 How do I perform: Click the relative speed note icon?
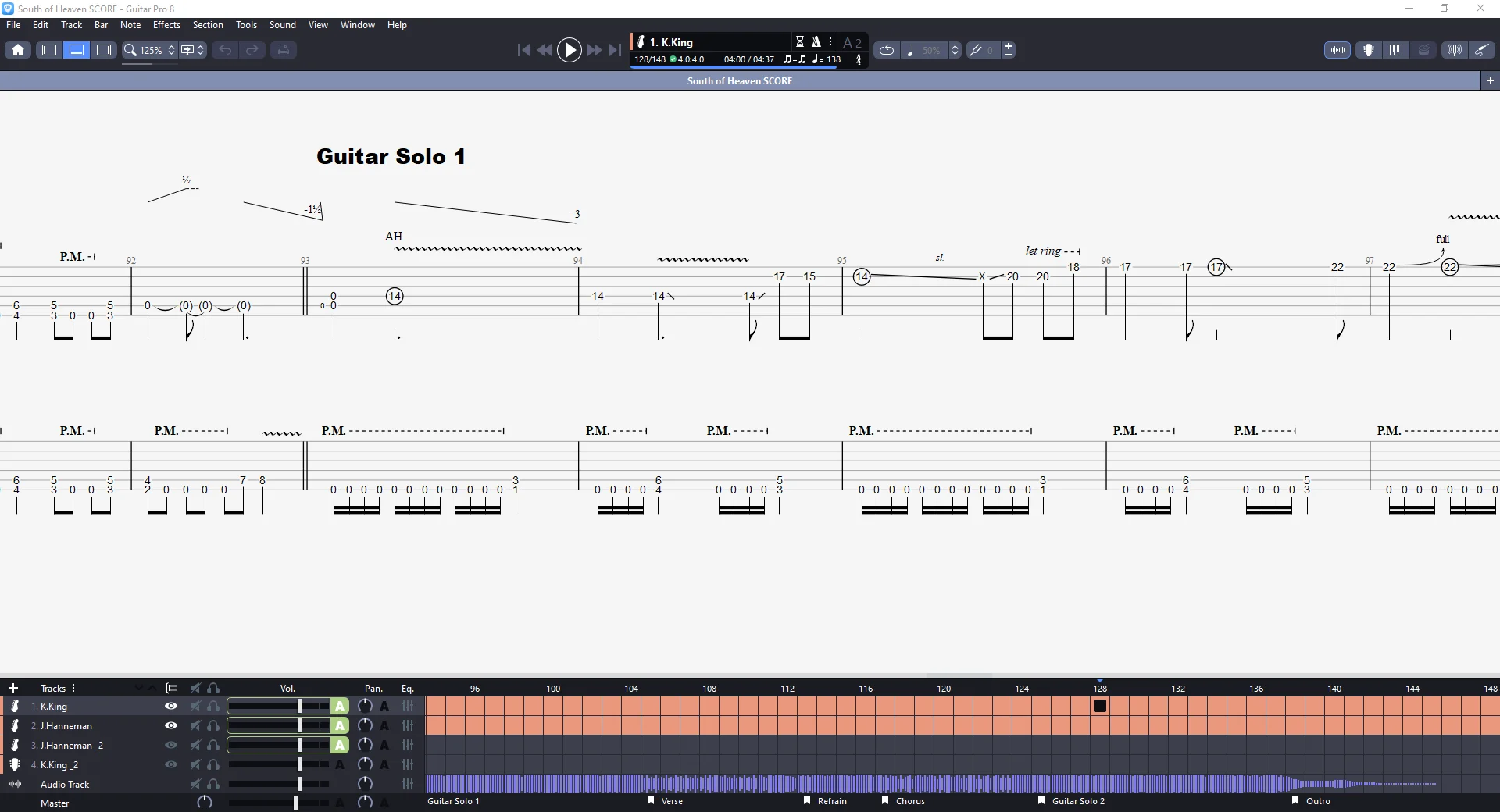(910, 50)
